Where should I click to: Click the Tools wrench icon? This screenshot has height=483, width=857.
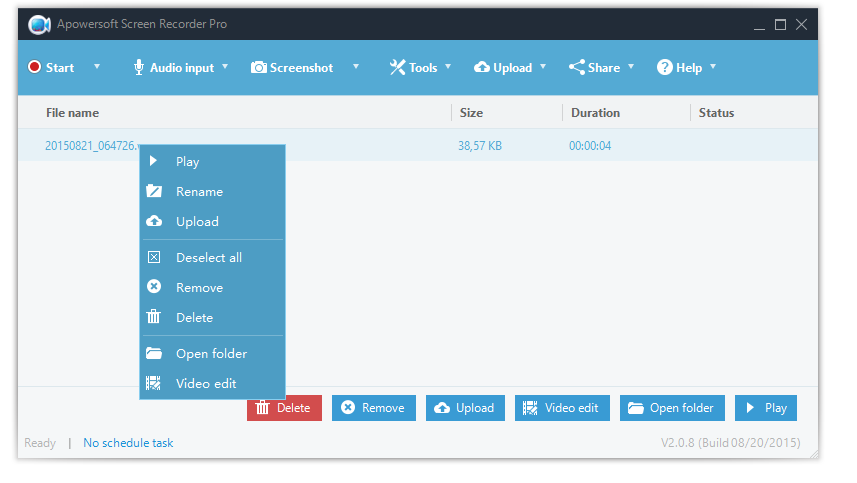pyautogui.click(x=397, y=67)
